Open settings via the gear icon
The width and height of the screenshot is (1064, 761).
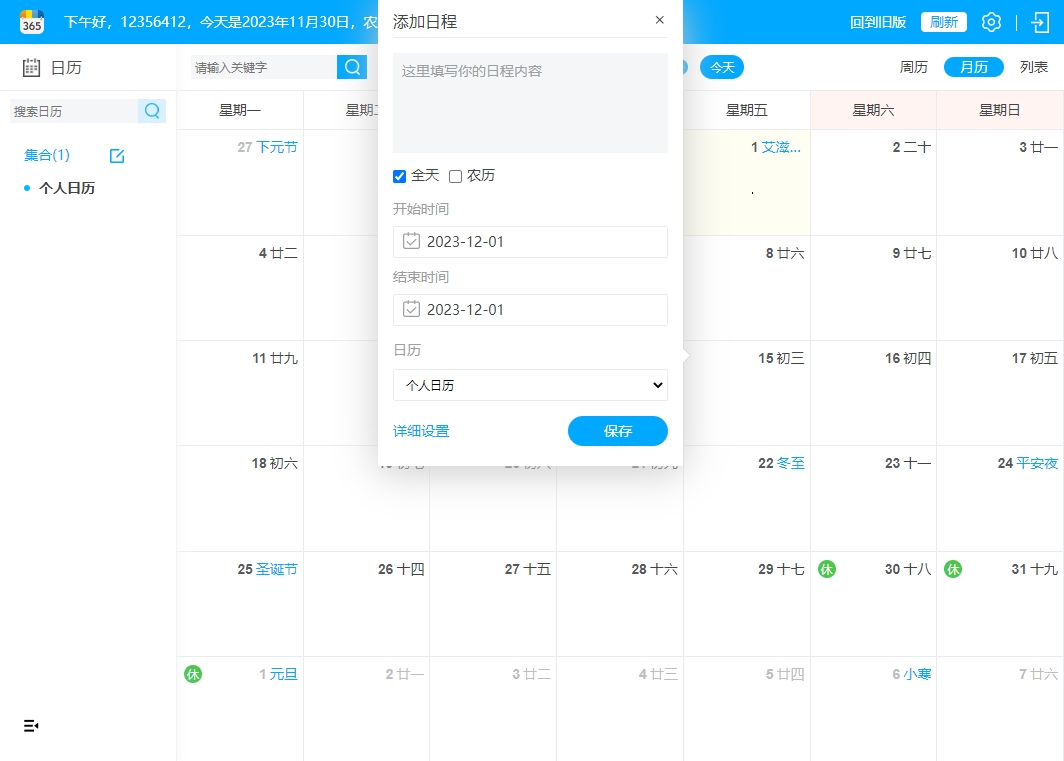(x=991, y=22)
